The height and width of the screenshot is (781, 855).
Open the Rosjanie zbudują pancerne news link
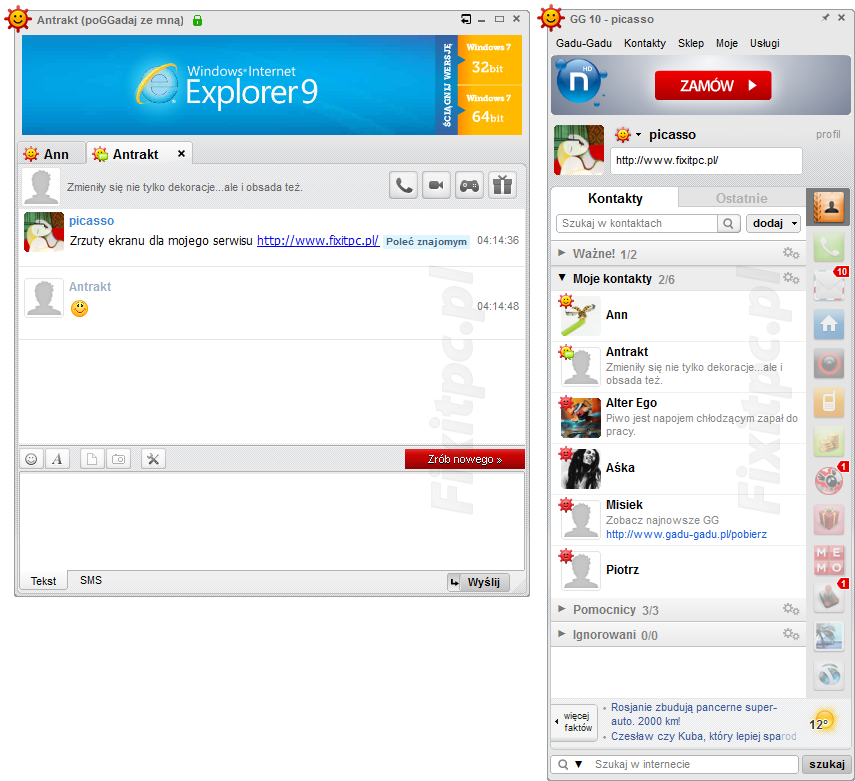tap(694, 714)
